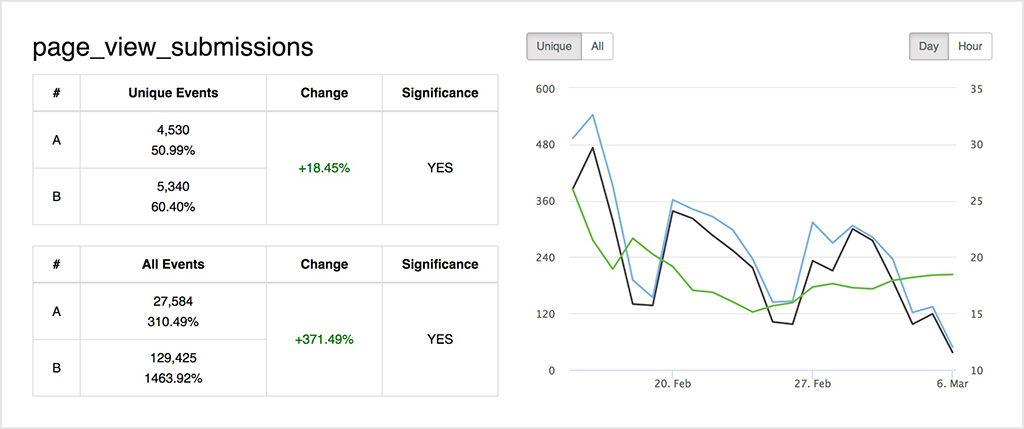Click the 20. Feb axis label
The image size is (1024, 429).
[673, 385]
